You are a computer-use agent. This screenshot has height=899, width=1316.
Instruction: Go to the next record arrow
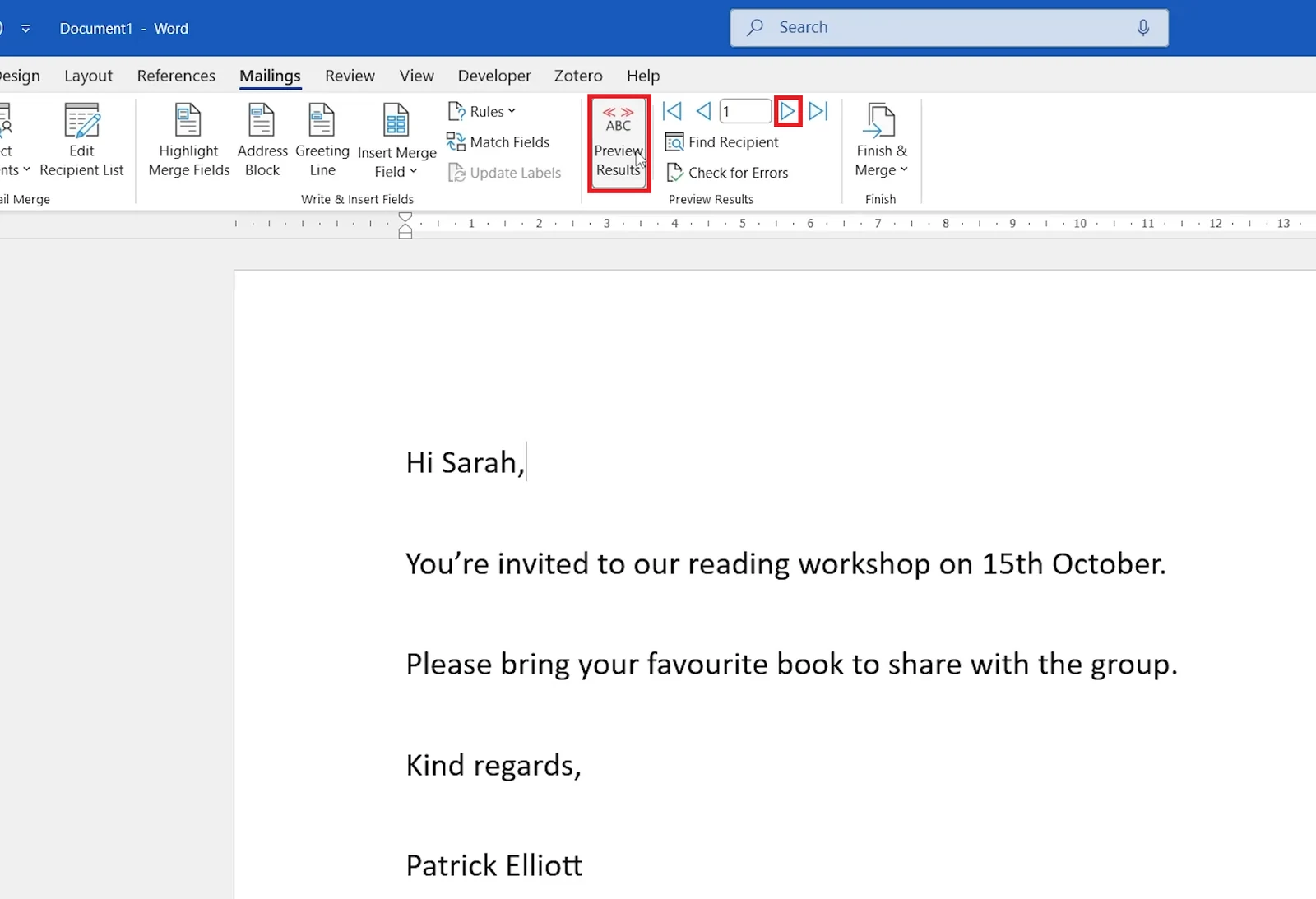coord(788,111)
